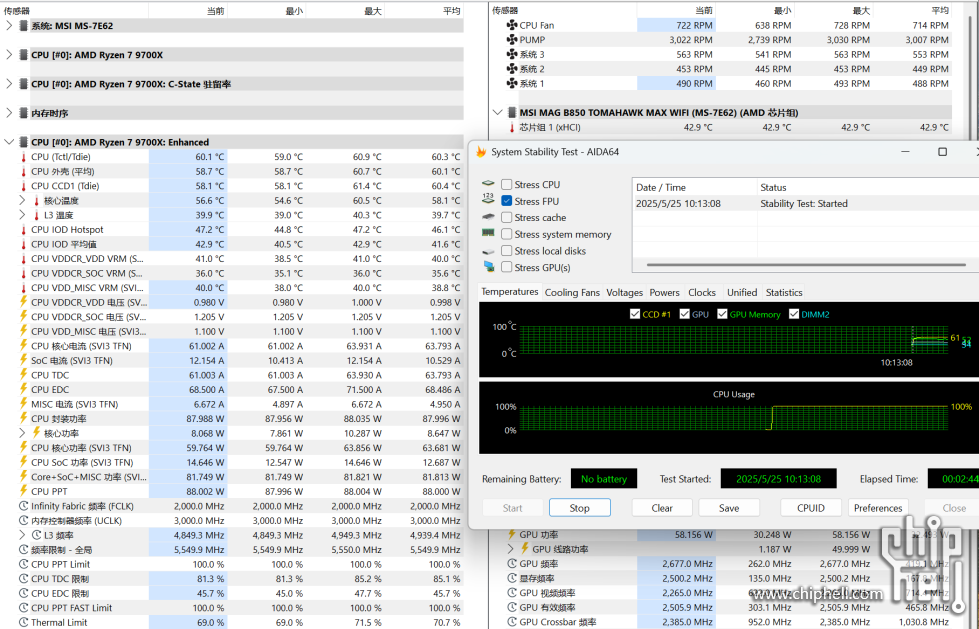Click fan icon next to CPU Fan row
979x629 pixels.
tap(512, 25)
